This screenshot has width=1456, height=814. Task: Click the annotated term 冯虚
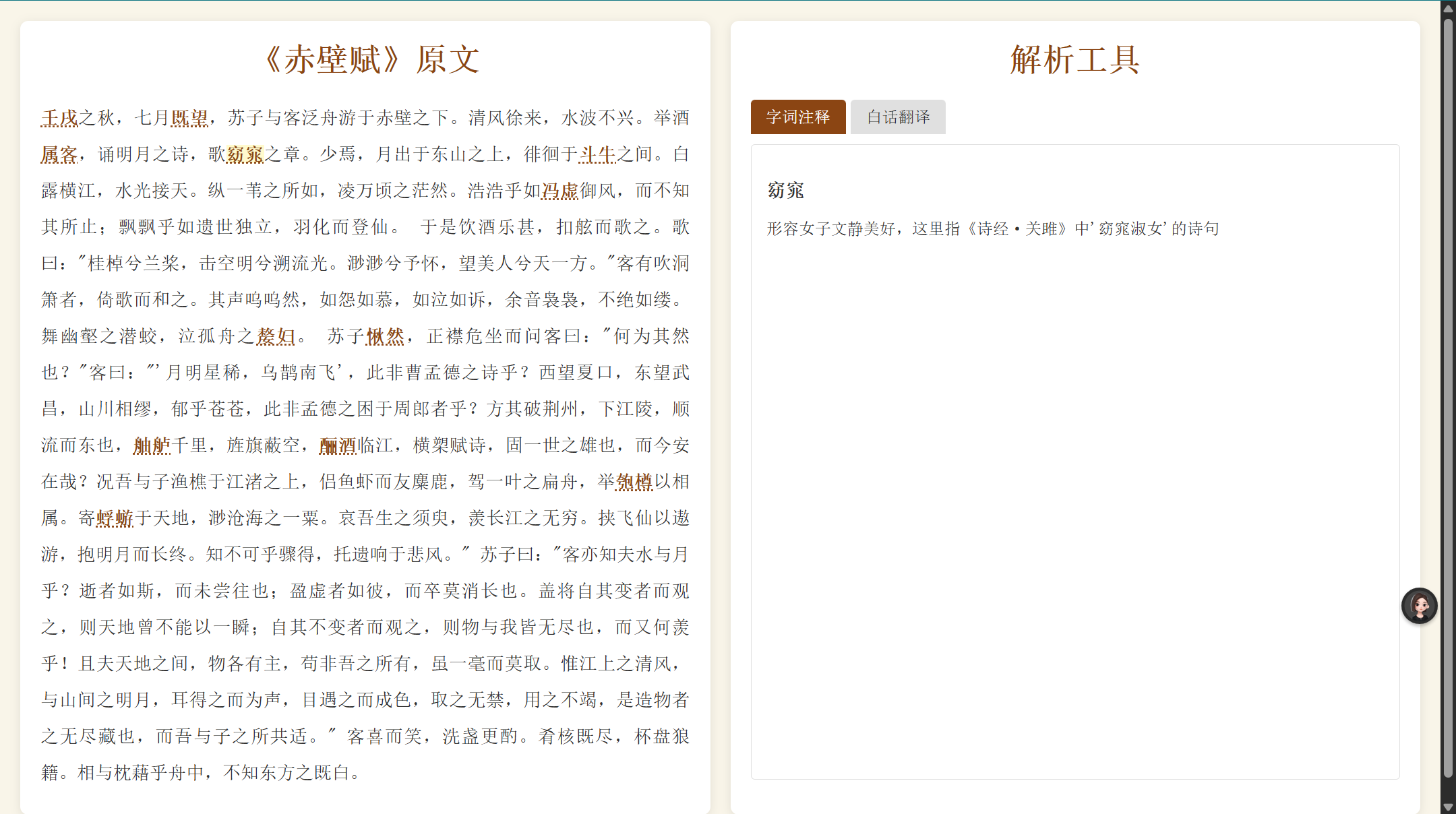[x=560, y=191]
